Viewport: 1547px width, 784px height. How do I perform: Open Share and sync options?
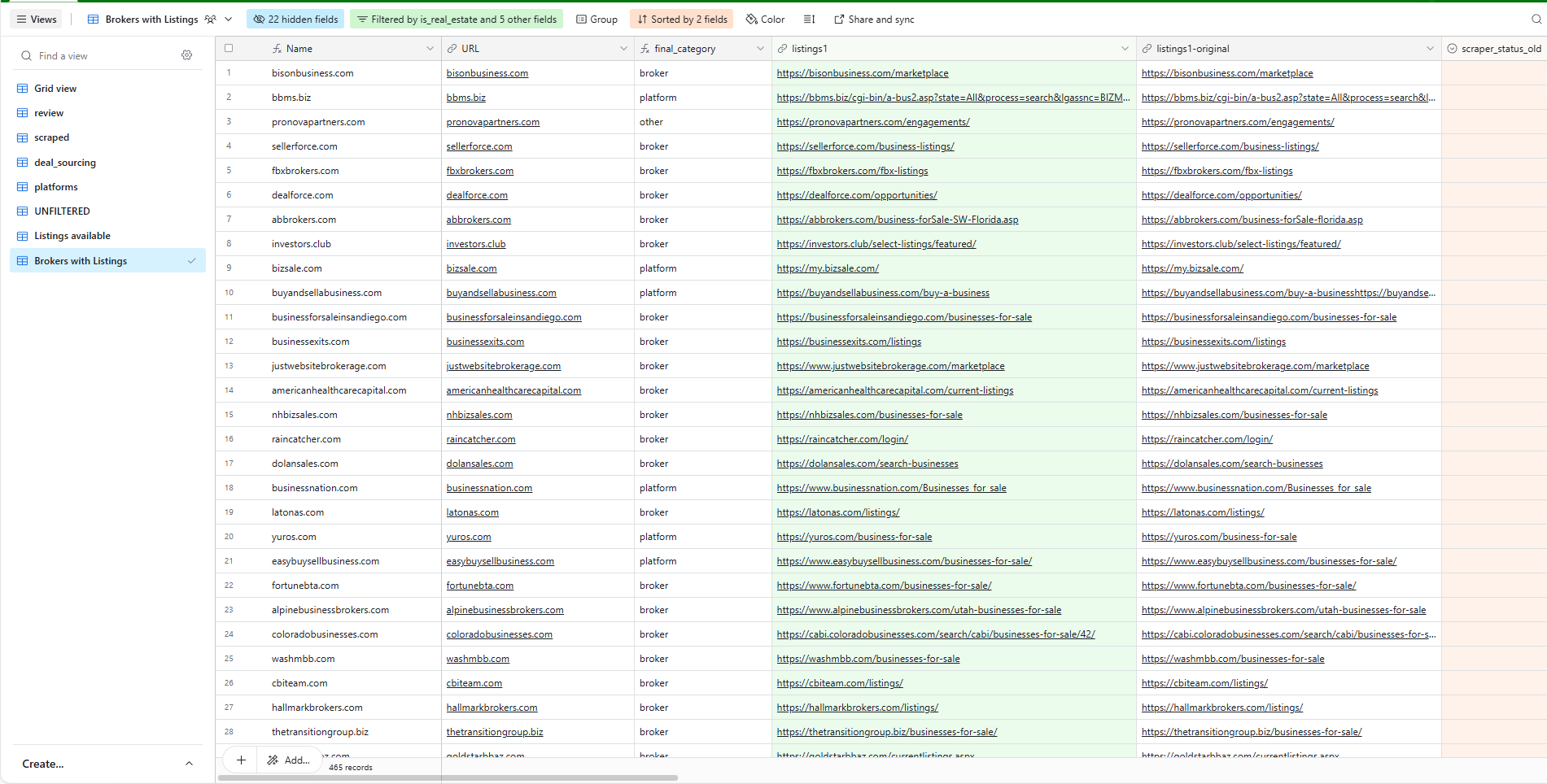874,20
